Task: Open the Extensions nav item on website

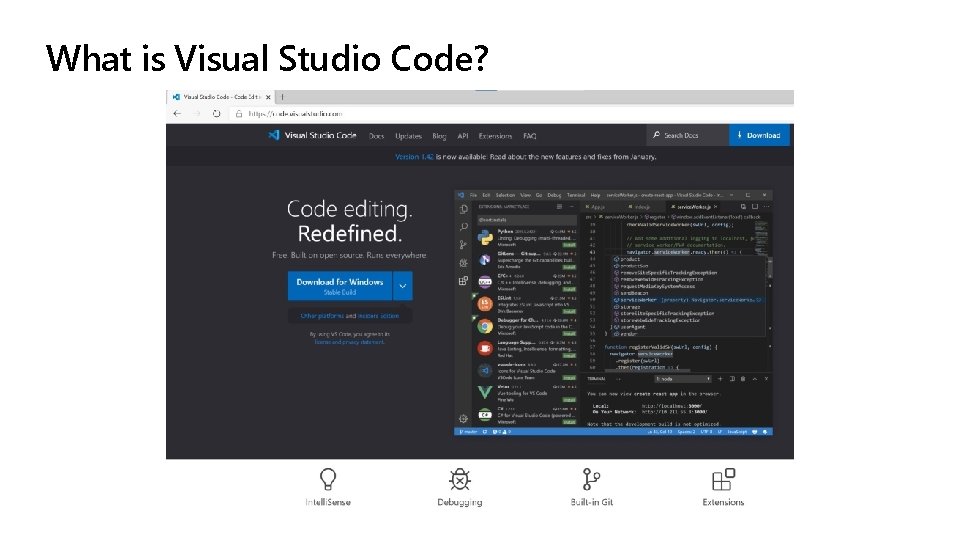Action: [x=495, y=136]
